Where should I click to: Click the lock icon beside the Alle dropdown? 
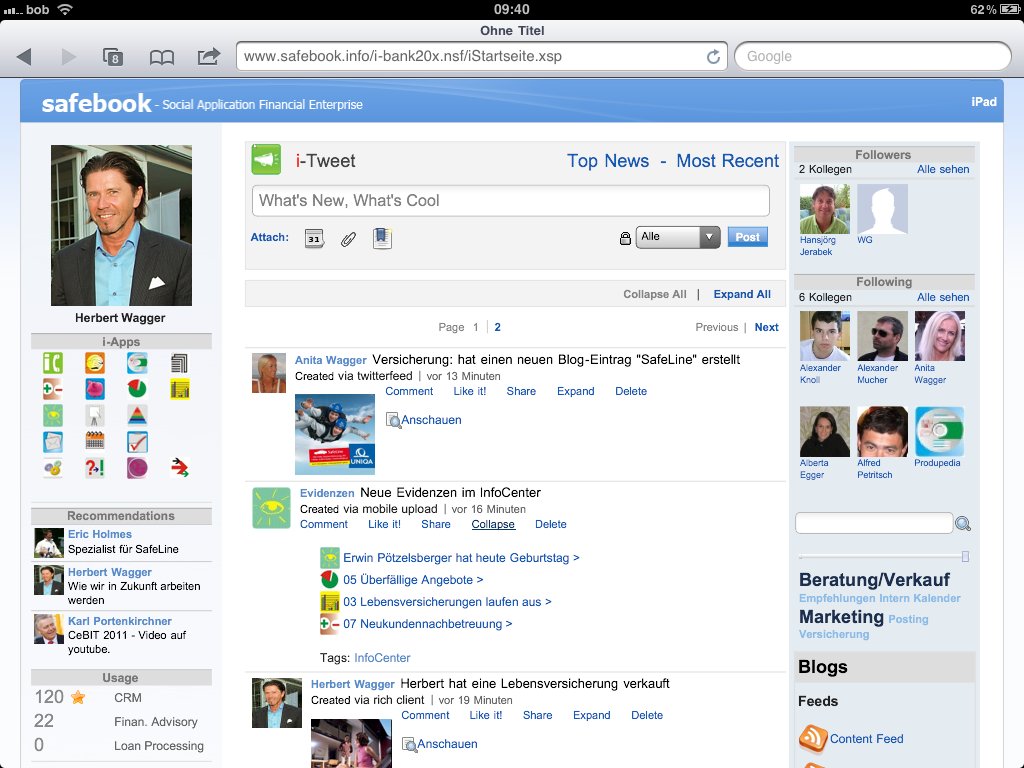pyautogui.click(x=625, y=238)
